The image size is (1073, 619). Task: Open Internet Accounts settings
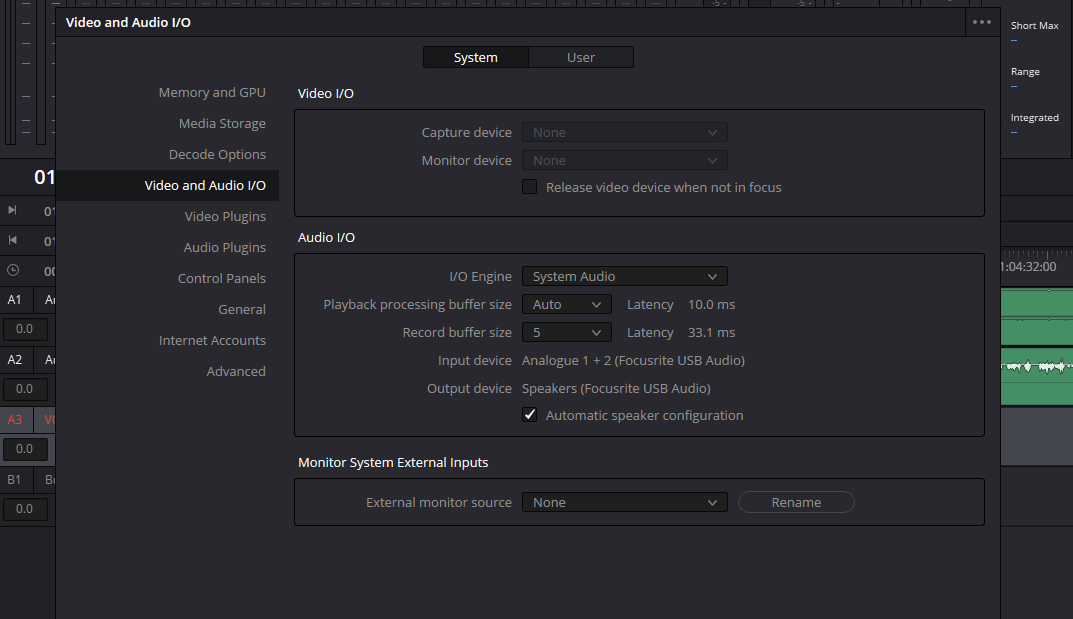[x=212, y=340]
